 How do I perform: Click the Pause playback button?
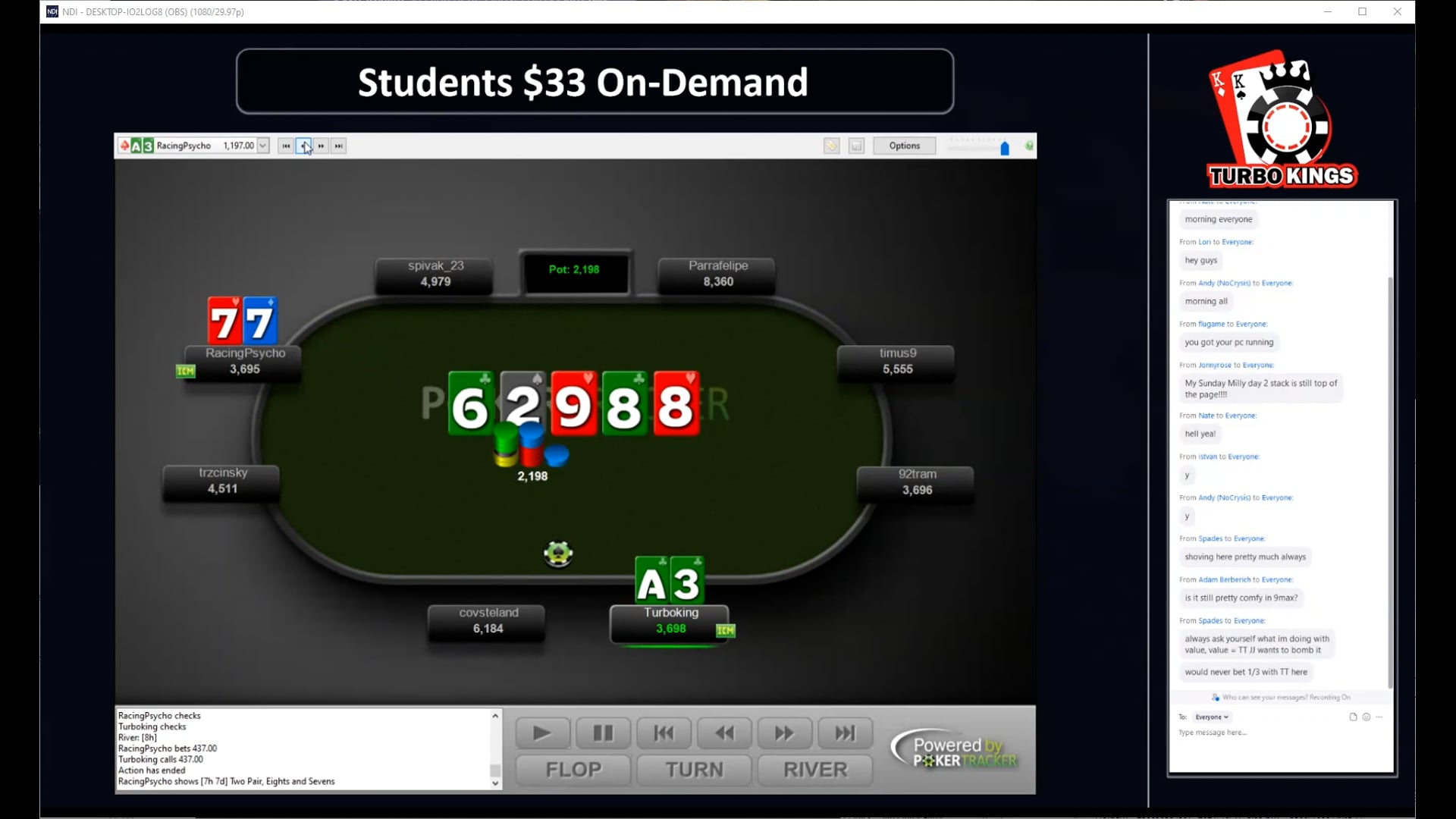coord(603,733)
